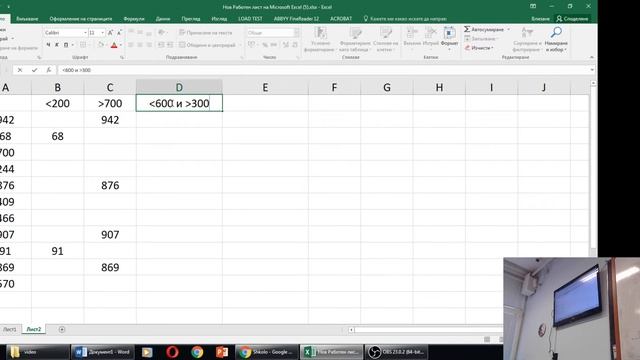Apply underline formatting
The width and height of the screenshot is (640, 360).
pos(66,45)
